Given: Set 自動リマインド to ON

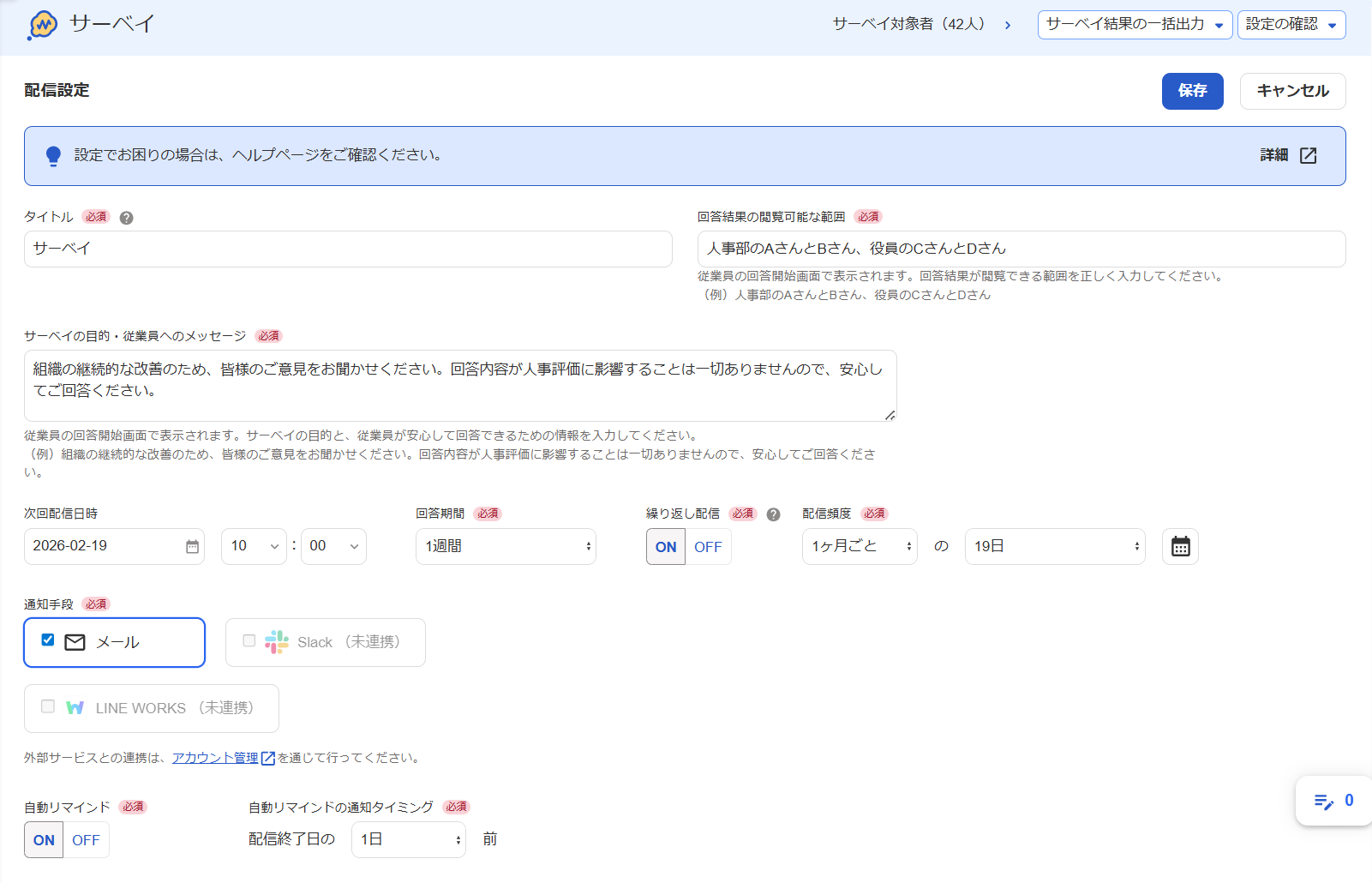Looking at the screenshot, I should [x=44, y=840].
